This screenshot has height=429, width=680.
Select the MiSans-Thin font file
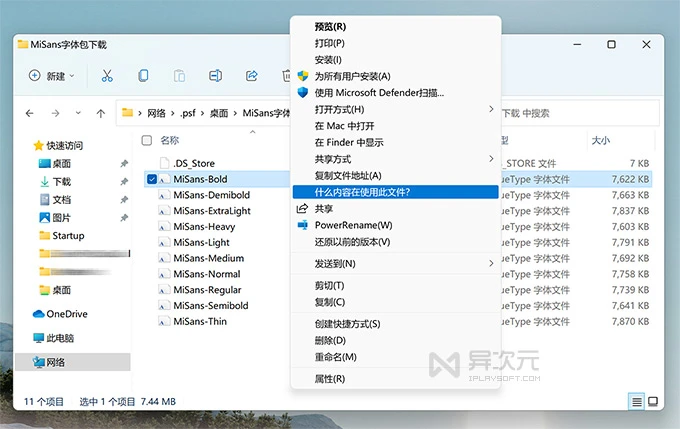(x=200, y=321)
